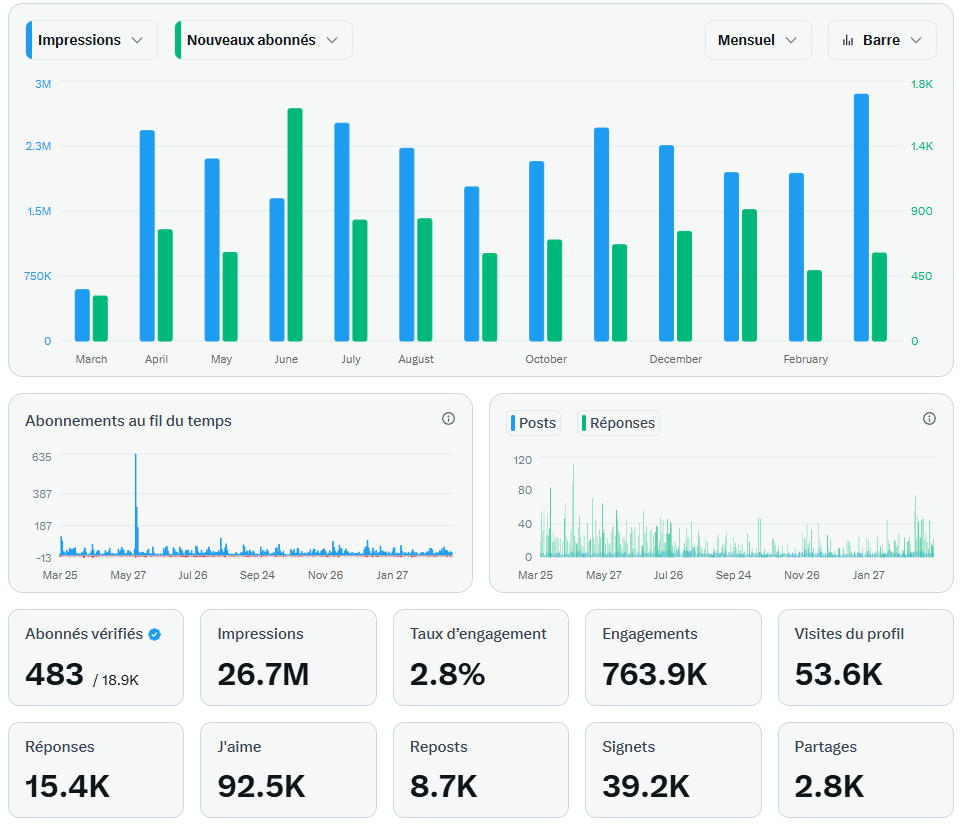Click the 3M left axis value

click(43, 84)
